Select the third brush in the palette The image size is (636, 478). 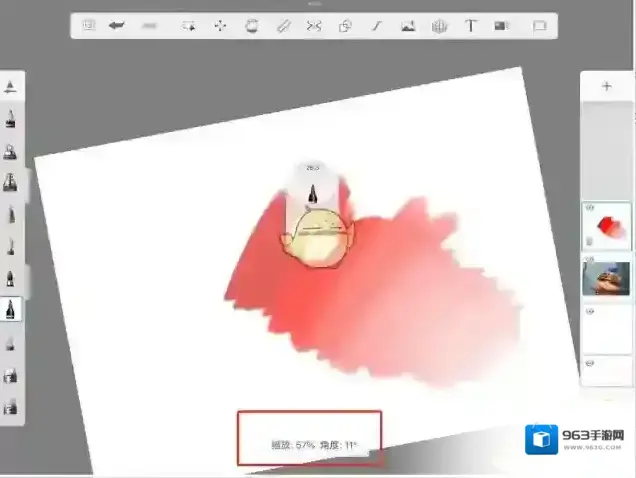(11, 182)
